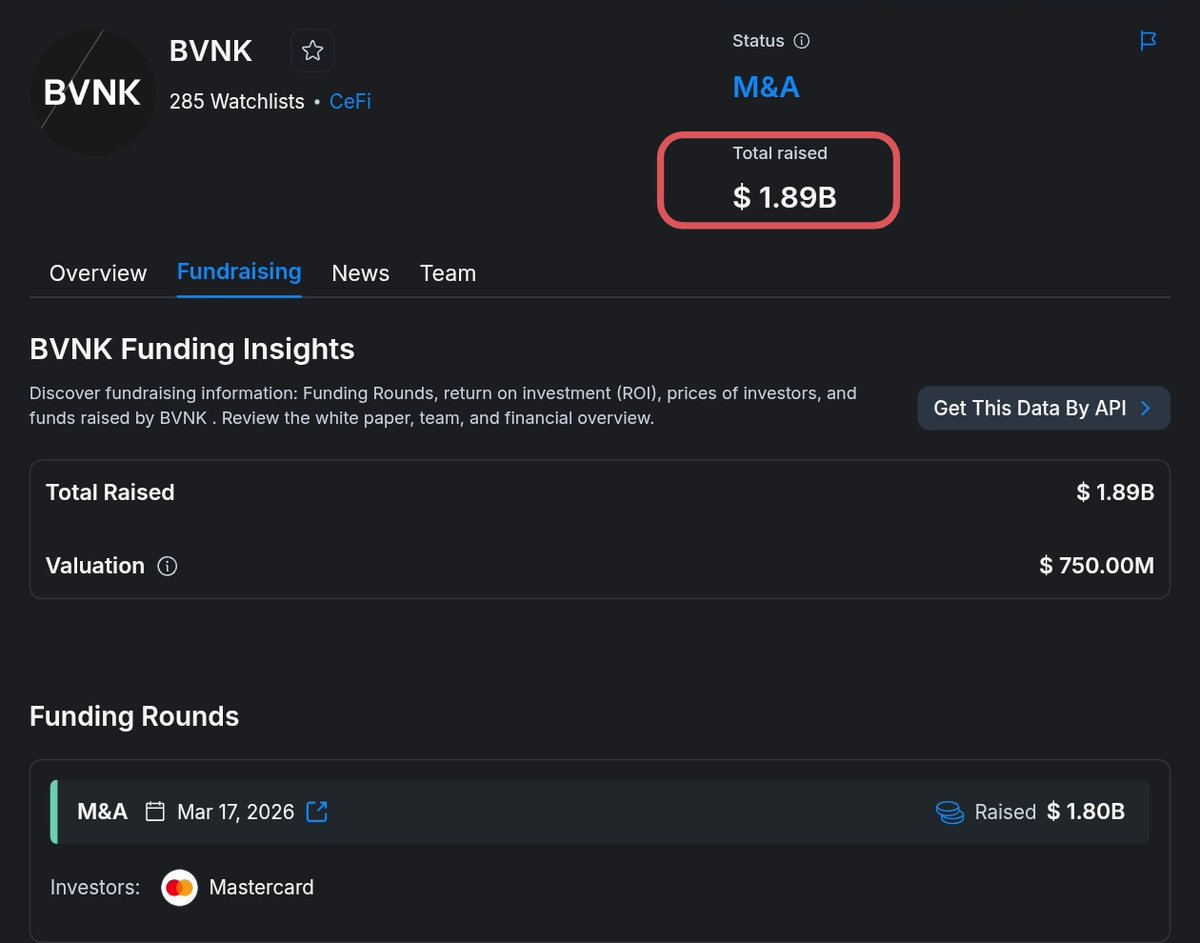Click the Mar 17, 2026 date
Viewport: 1200px width, 943px height.
click(x=236, y=812)
